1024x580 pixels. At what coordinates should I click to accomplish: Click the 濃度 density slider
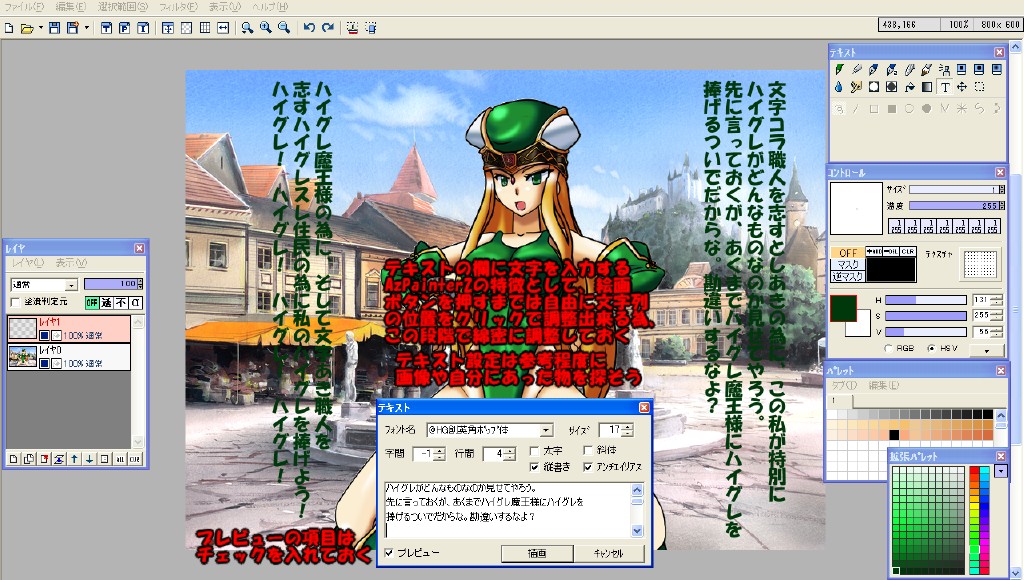(x=954, y=206)
